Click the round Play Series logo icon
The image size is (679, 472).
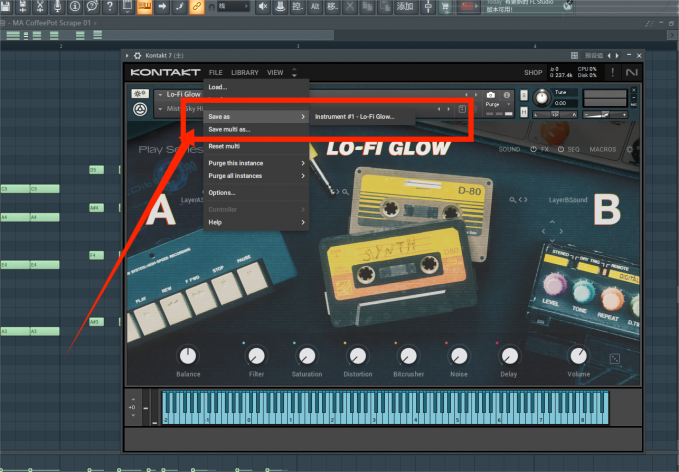click(x=140, y=109)
